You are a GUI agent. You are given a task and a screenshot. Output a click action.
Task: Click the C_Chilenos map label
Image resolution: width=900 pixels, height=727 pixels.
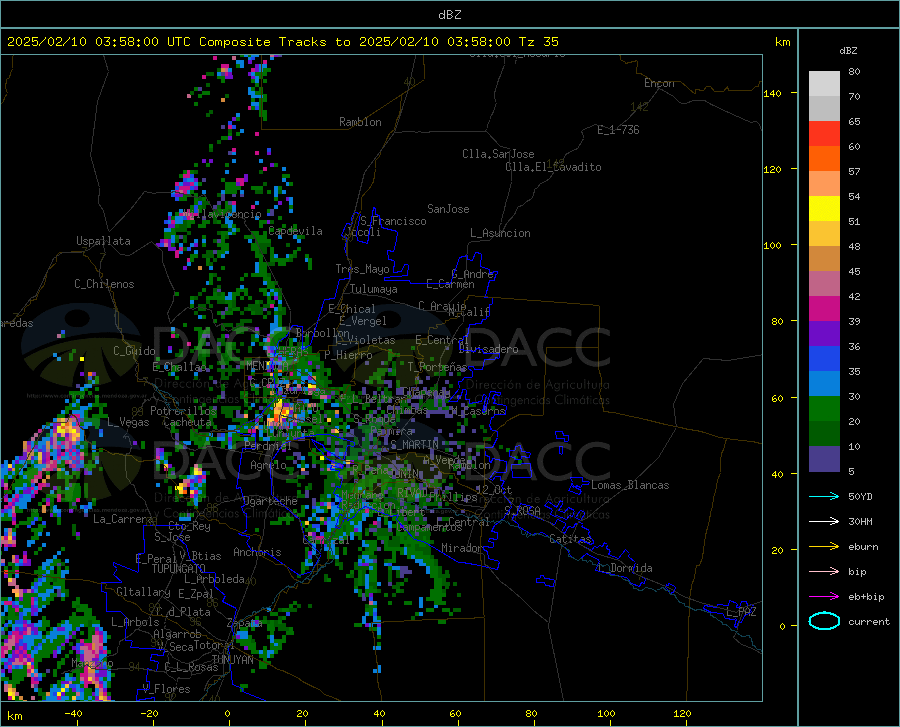104,284
